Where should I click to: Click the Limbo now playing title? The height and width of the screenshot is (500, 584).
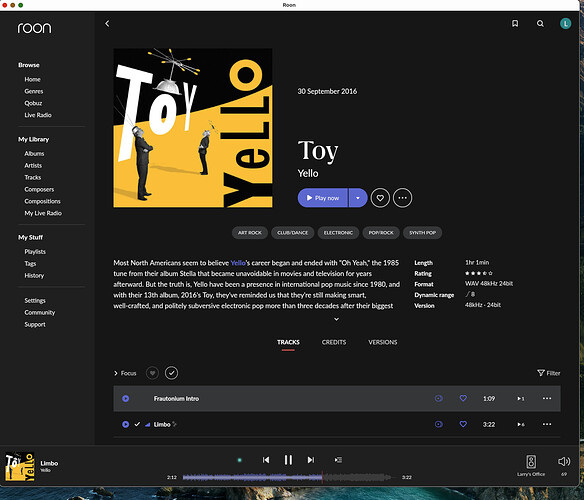[49, 463]
